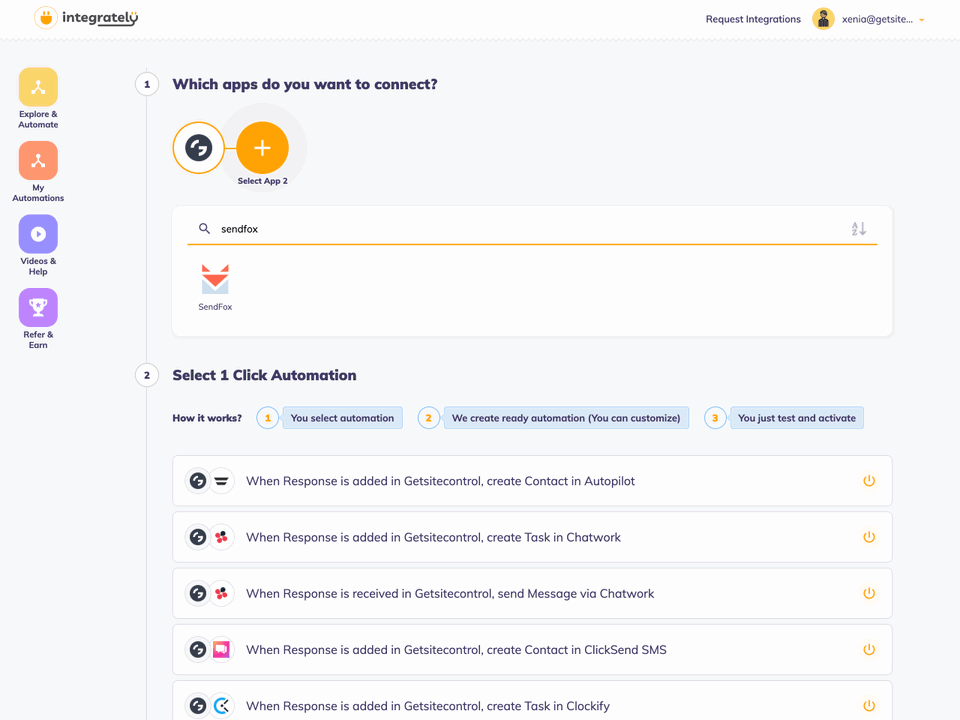The width and height of the screenshot is (960, 720).
Task: Click the sort icon in search bar
Action: click(858, 228)
